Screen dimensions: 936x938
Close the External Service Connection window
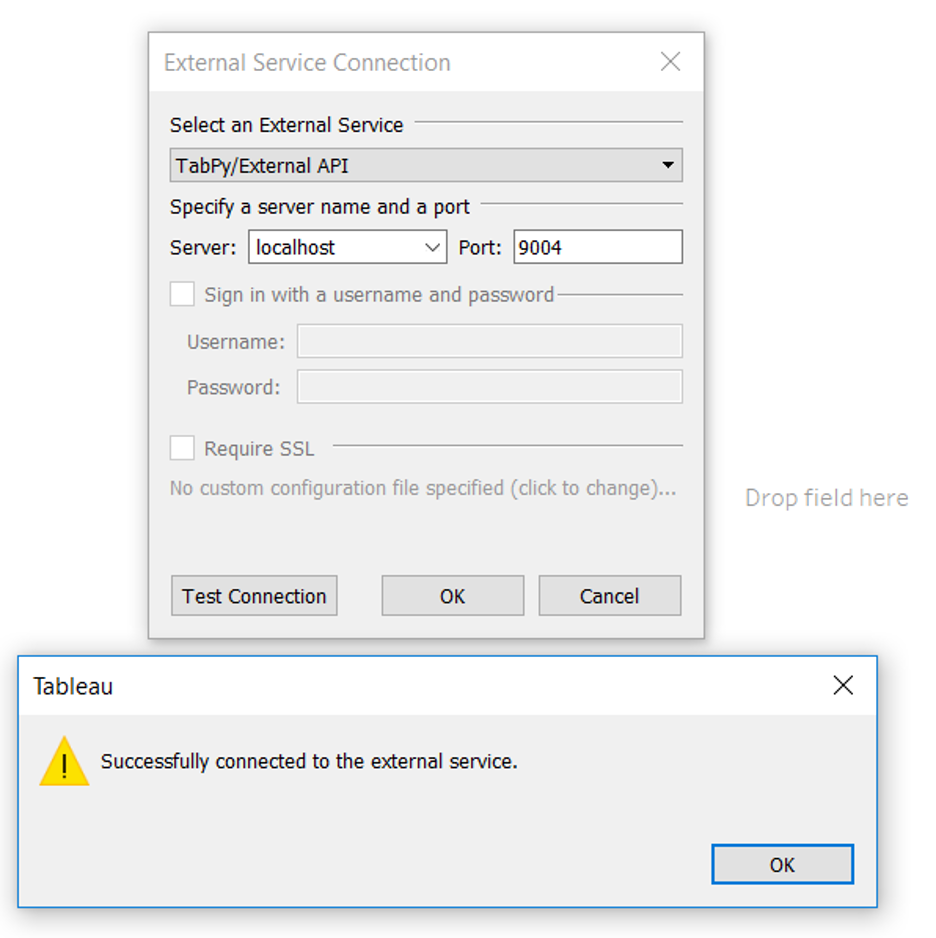coord(670,61)
